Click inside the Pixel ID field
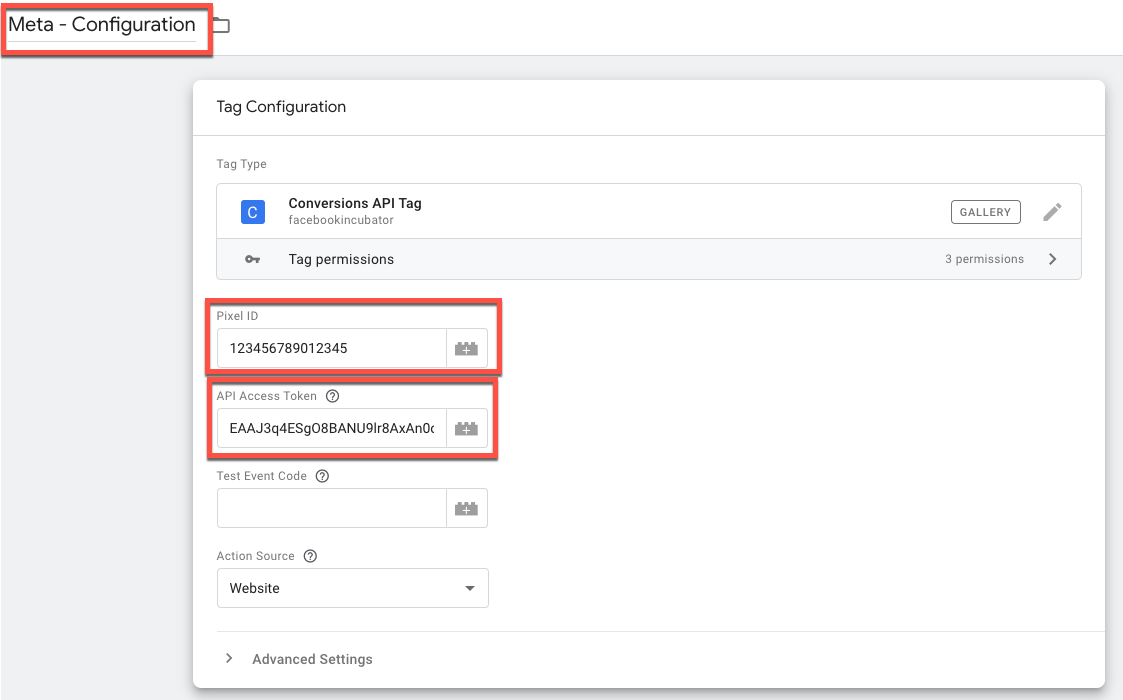Image resolution: width=1123 pixels, height=700 pixels. [332, 348]
